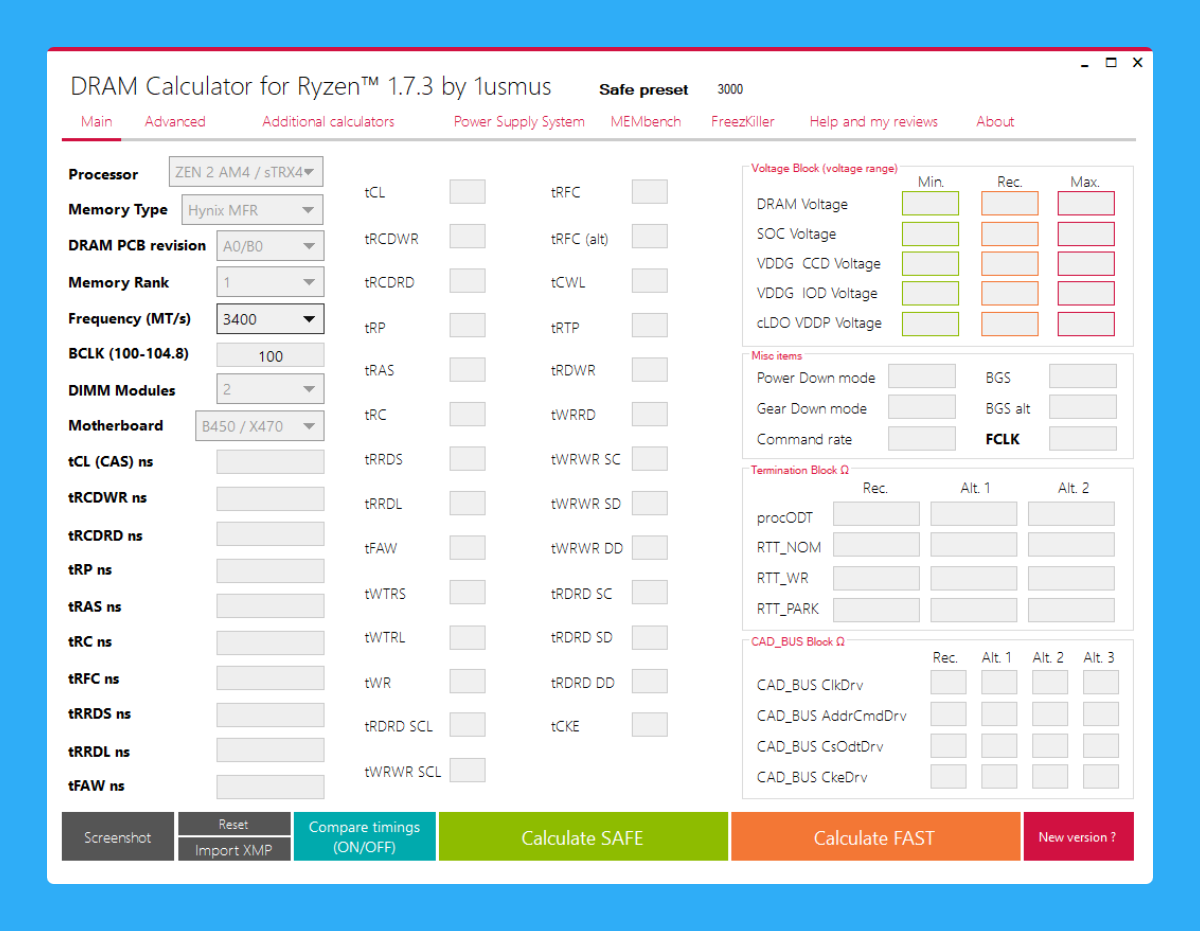Click the tRFC ns field

270,678
